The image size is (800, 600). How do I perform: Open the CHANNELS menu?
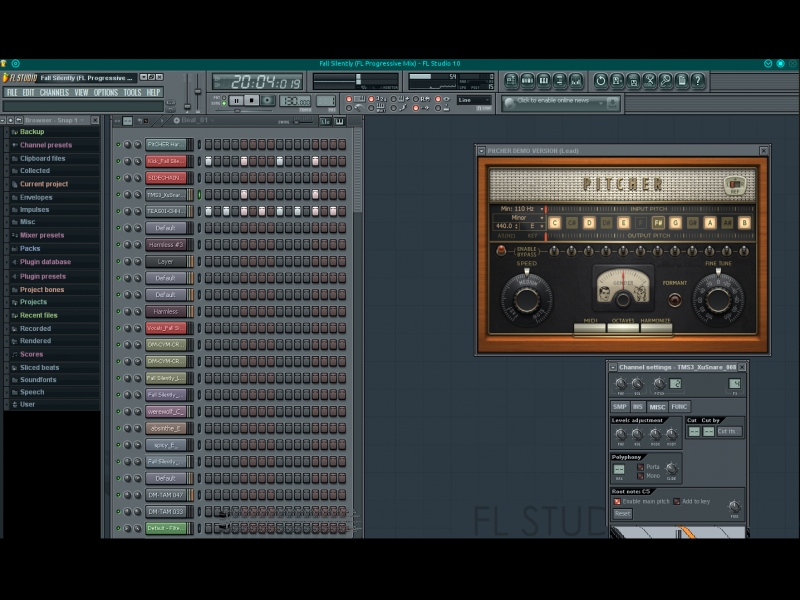click(54, 92)
